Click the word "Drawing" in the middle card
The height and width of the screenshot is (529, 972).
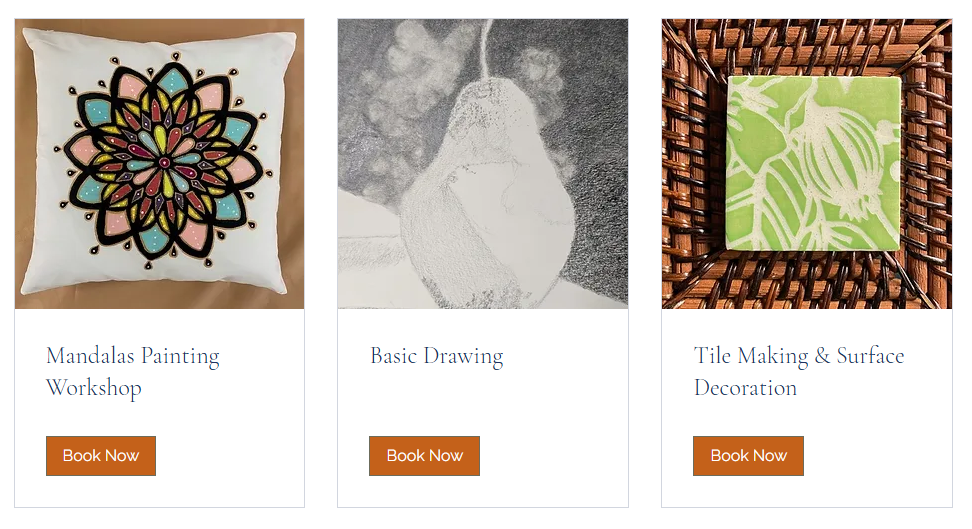[x=463, y=356]
